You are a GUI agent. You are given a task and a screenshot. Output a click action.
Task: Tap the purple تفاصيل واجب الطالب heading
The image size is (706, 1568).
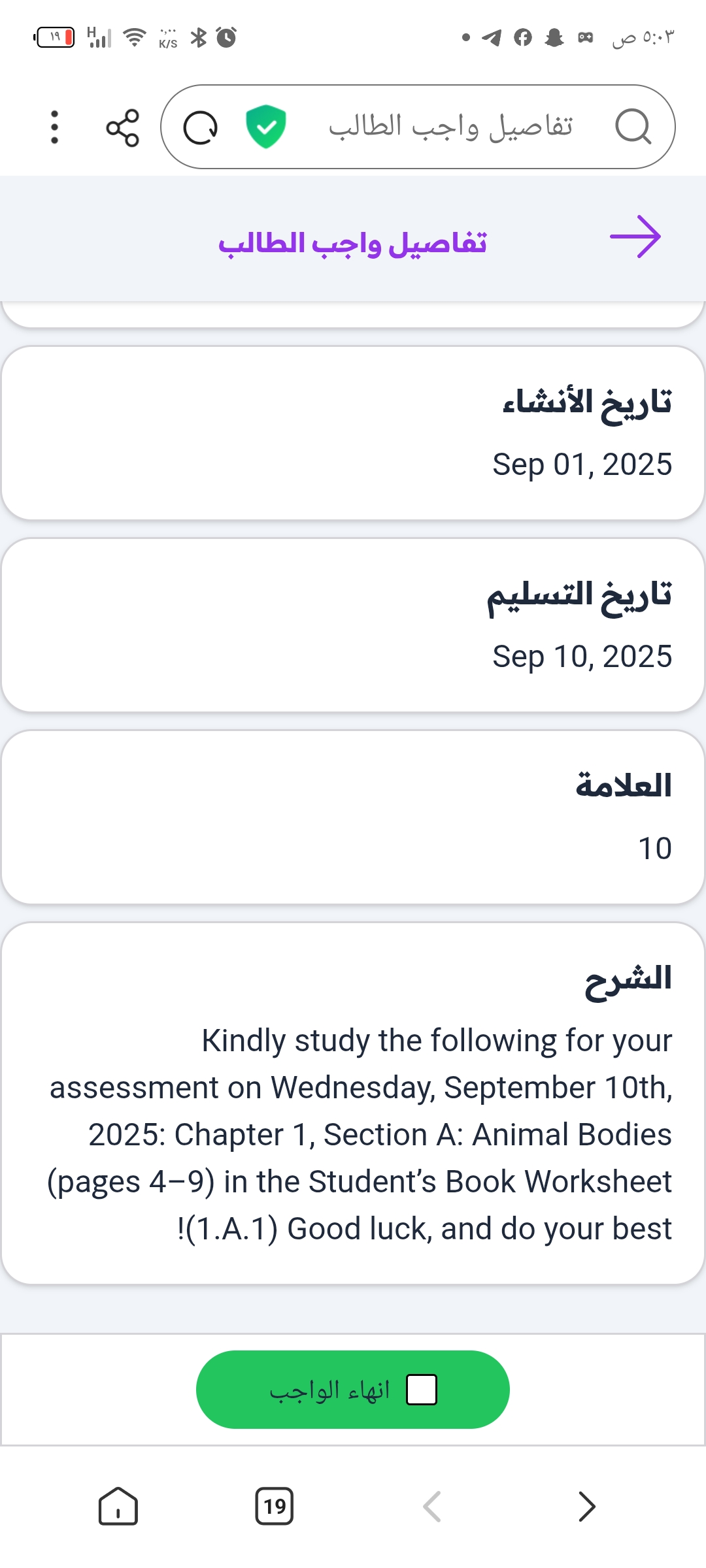(x=353, y=244)
